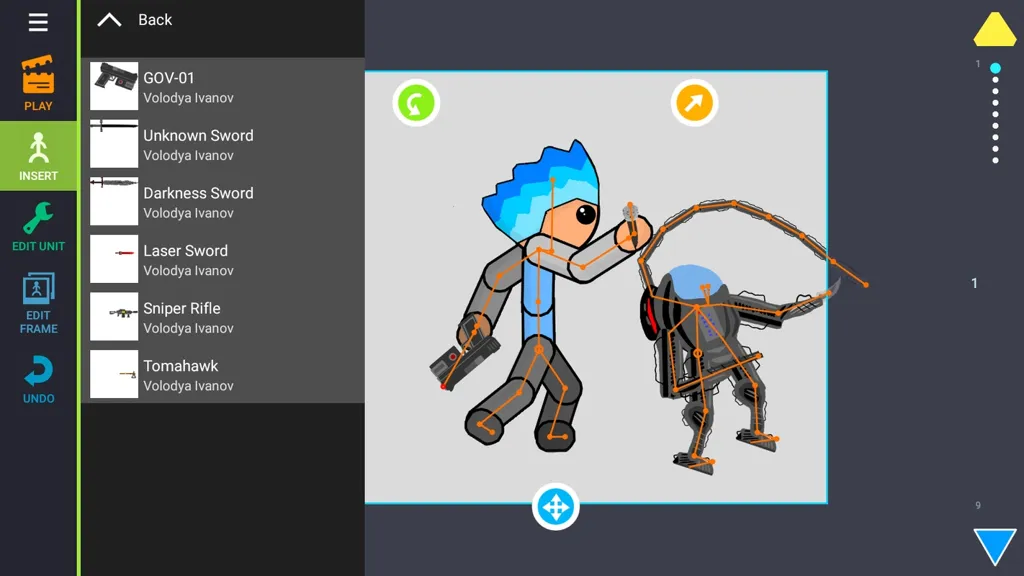The height and width of the screenshot is (576, 1024).
Task: Collapse the list with Back chevron
Action: click(109, 20)
